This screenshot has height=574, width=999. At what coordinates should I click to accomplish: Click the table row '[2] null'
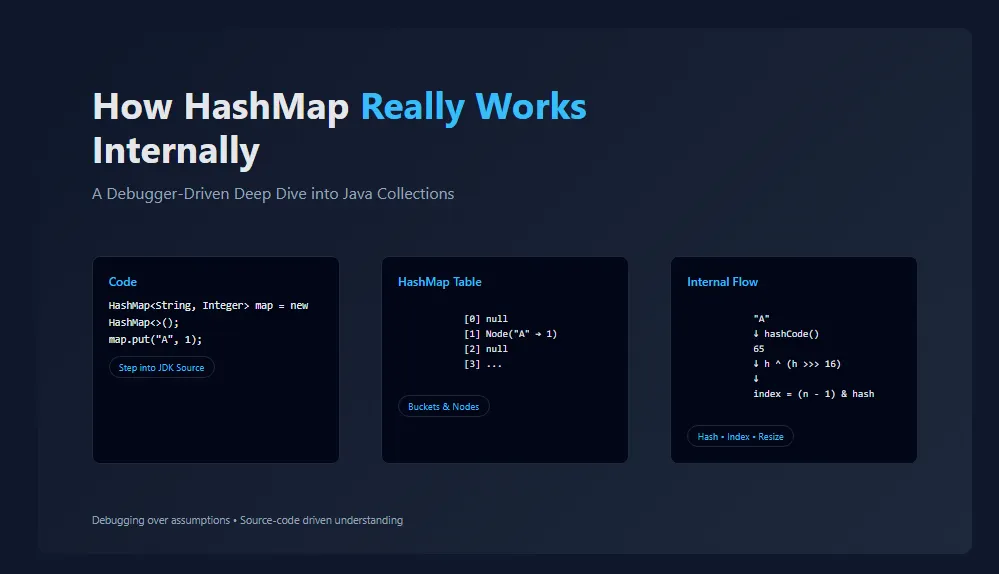(x=485, y=349)
